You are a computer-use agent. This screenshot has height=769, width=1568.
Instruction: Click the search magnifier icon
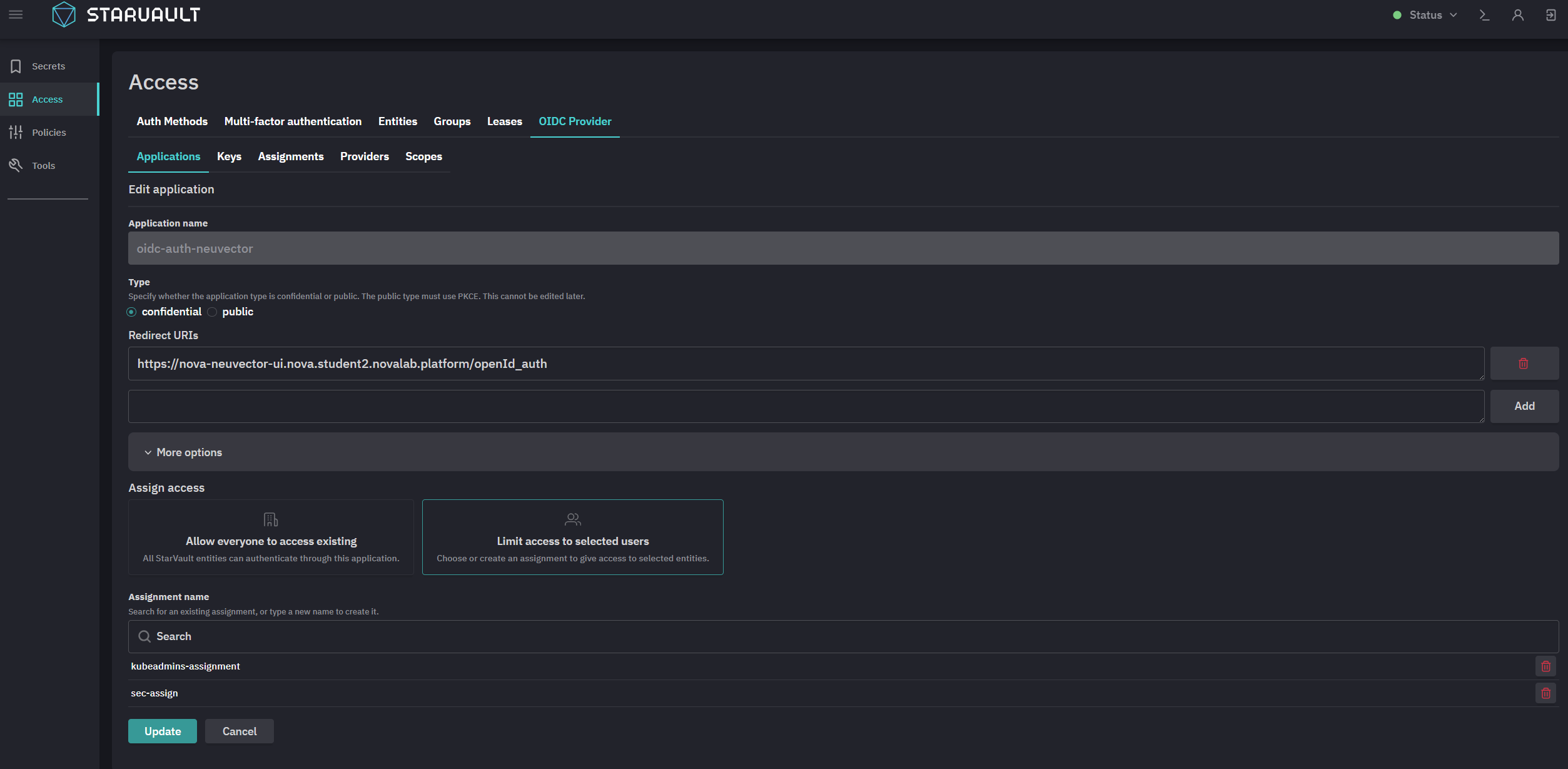point(144,636)
